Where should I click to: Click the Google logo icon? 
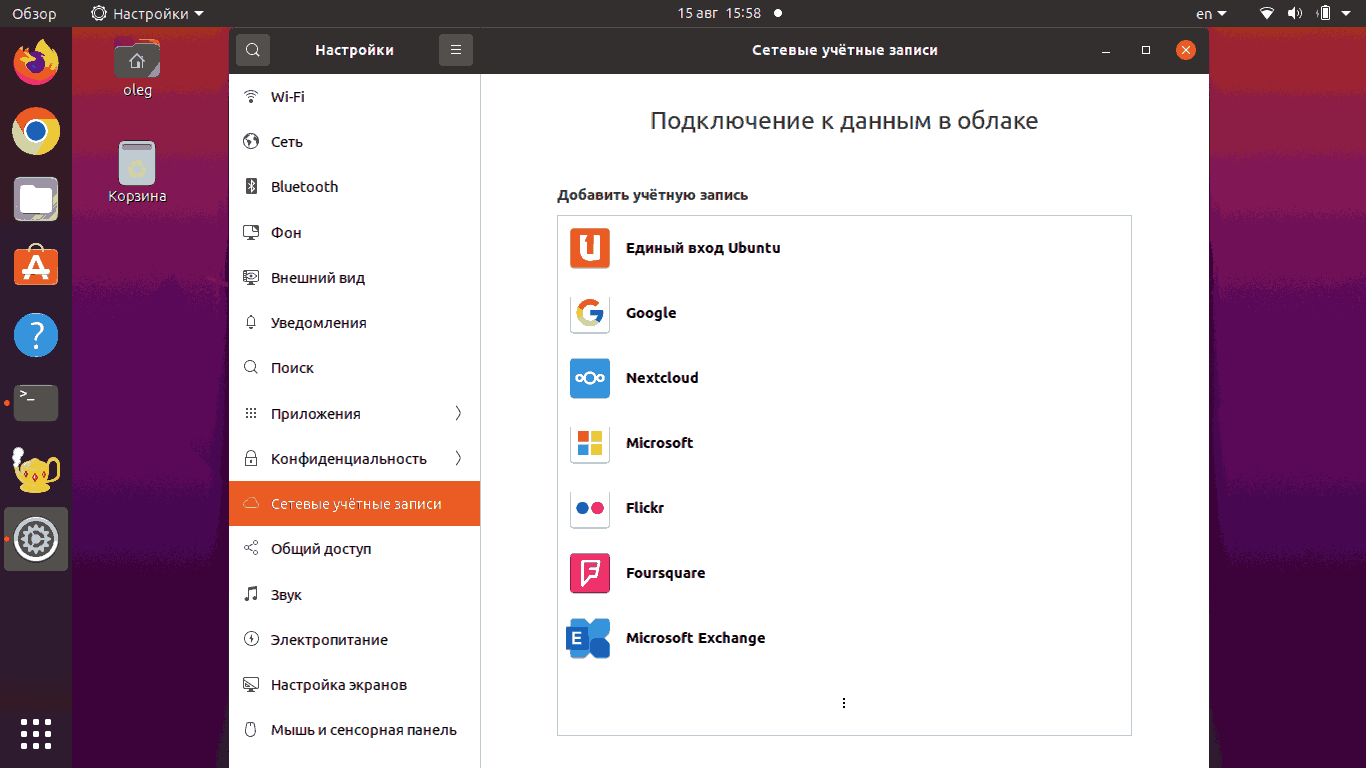tap(590, 313)
